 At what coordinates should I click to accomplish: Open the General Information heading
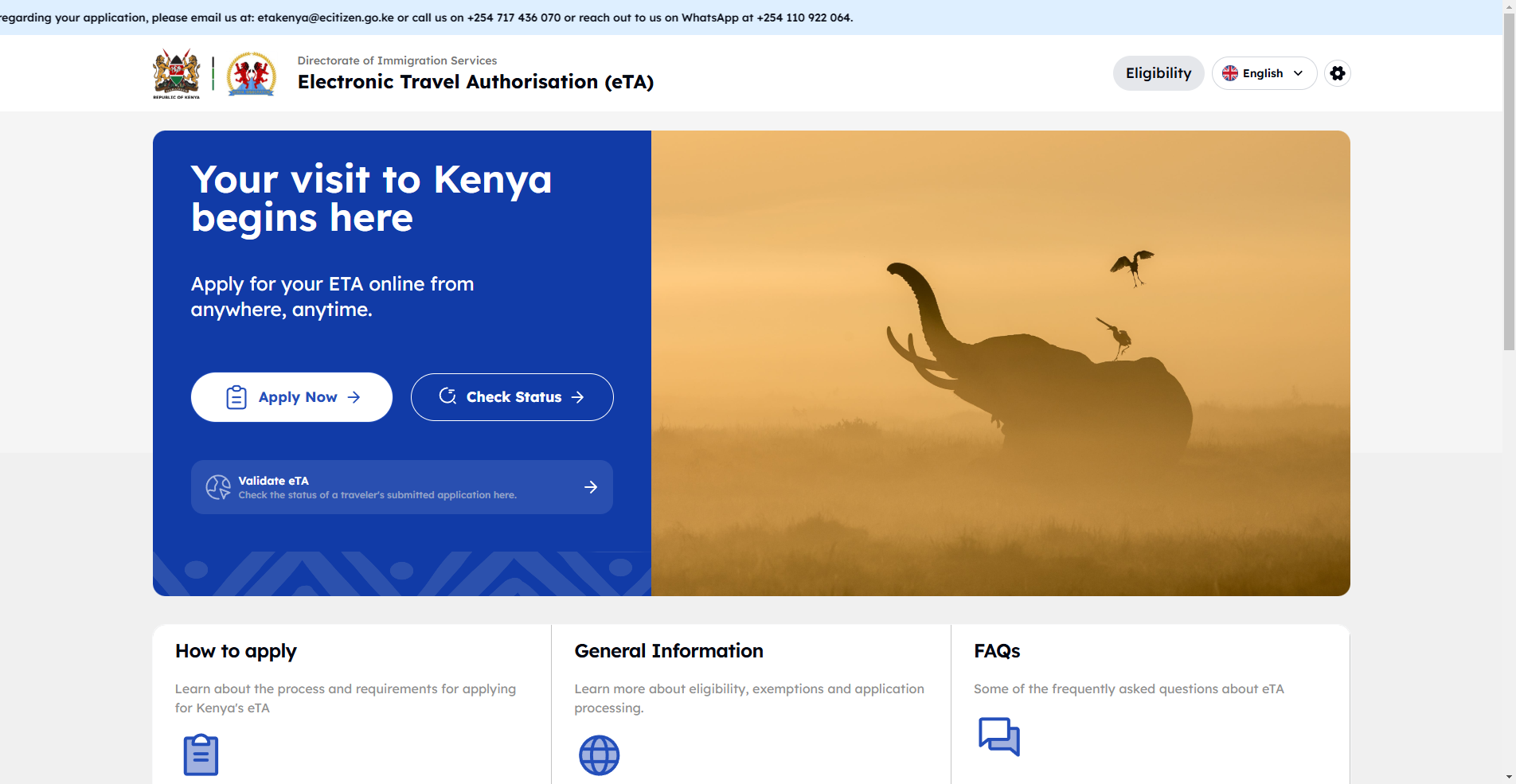tap(669, 651)
